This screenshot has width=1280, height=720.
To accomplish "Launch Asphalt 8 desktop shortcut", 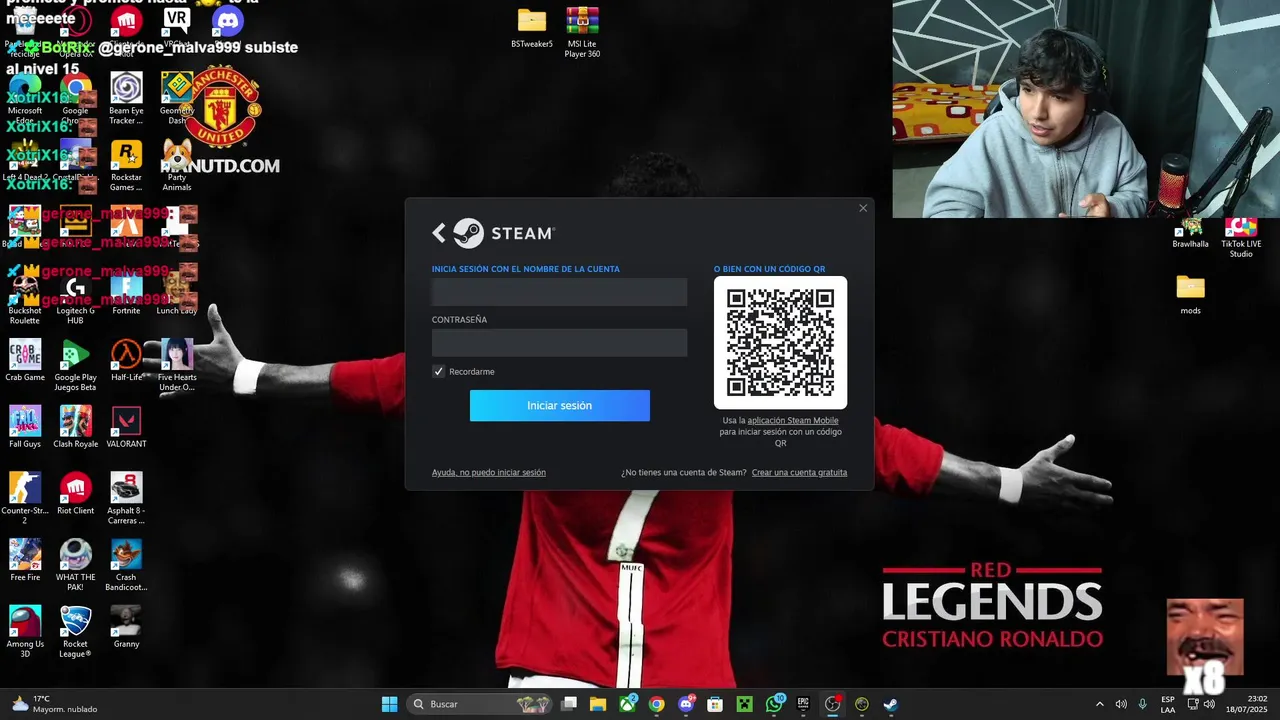I will [126, 498].
